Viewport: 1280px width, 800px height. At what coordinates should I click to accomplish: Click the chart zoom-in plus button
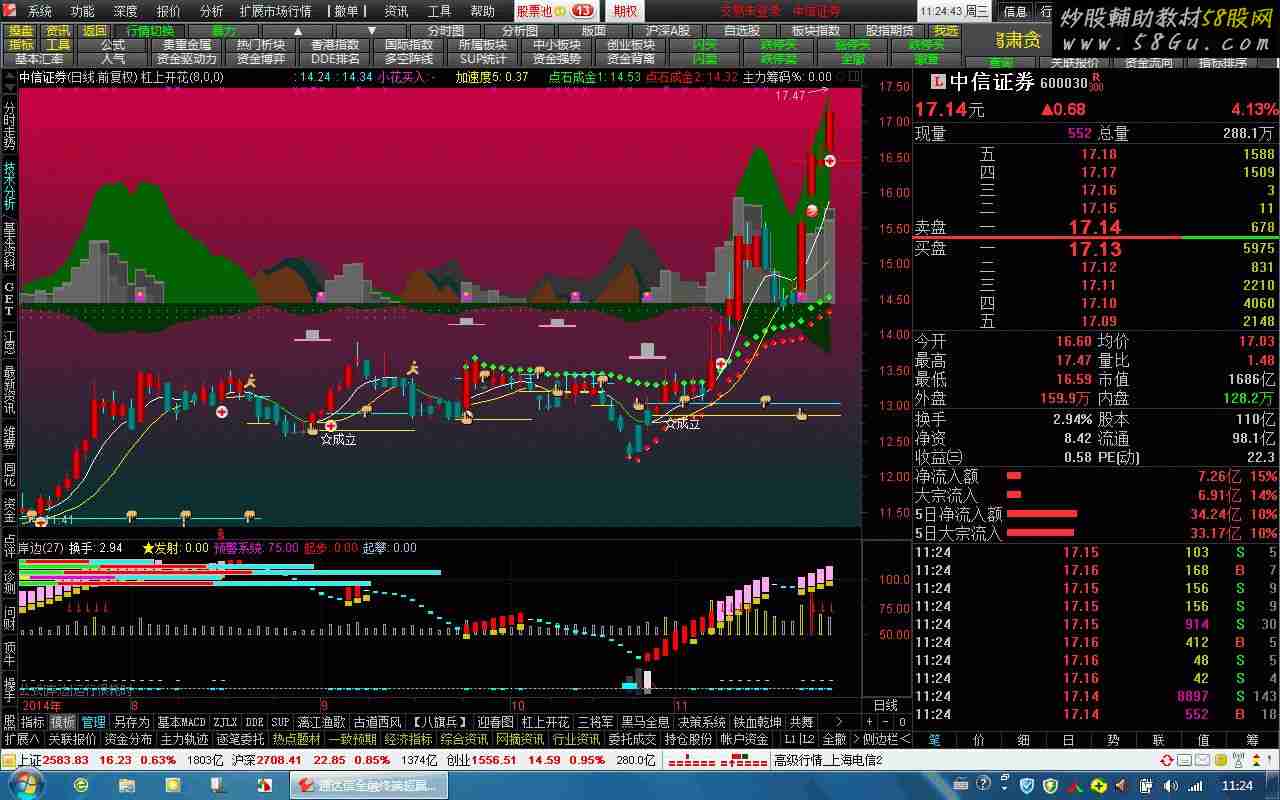tap(870, 721)
